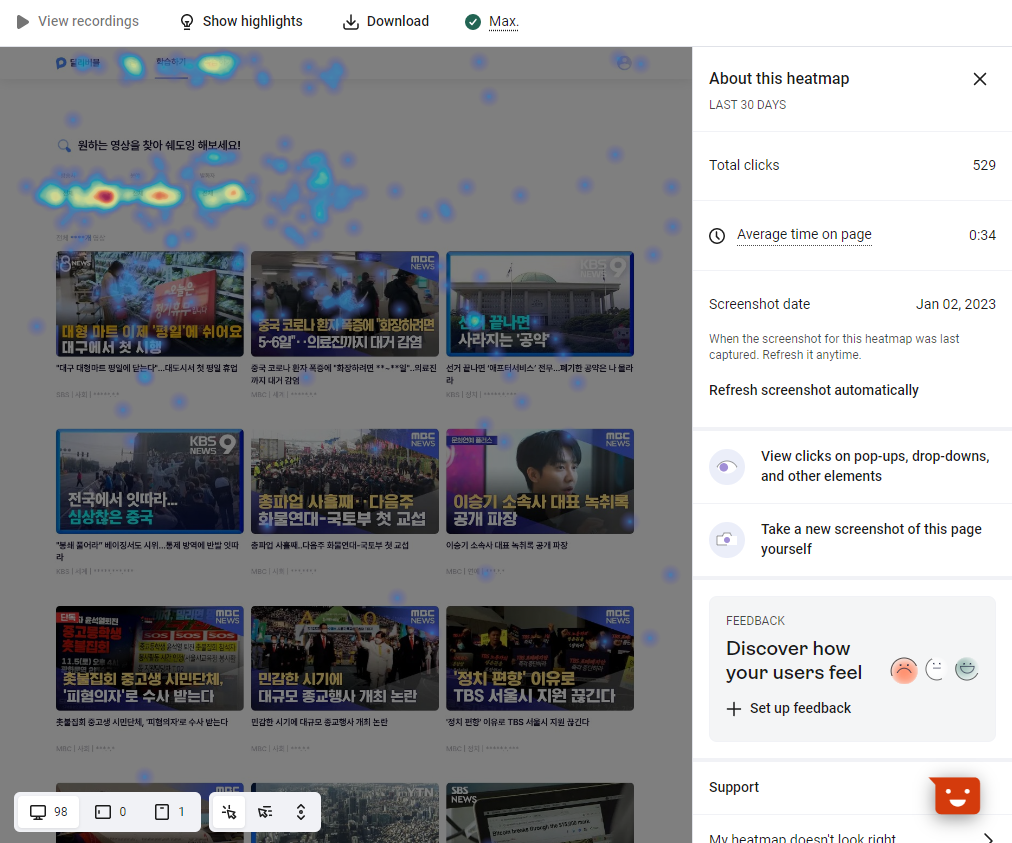
Task: Click the Download arrow icon
Action: (350, 22)
